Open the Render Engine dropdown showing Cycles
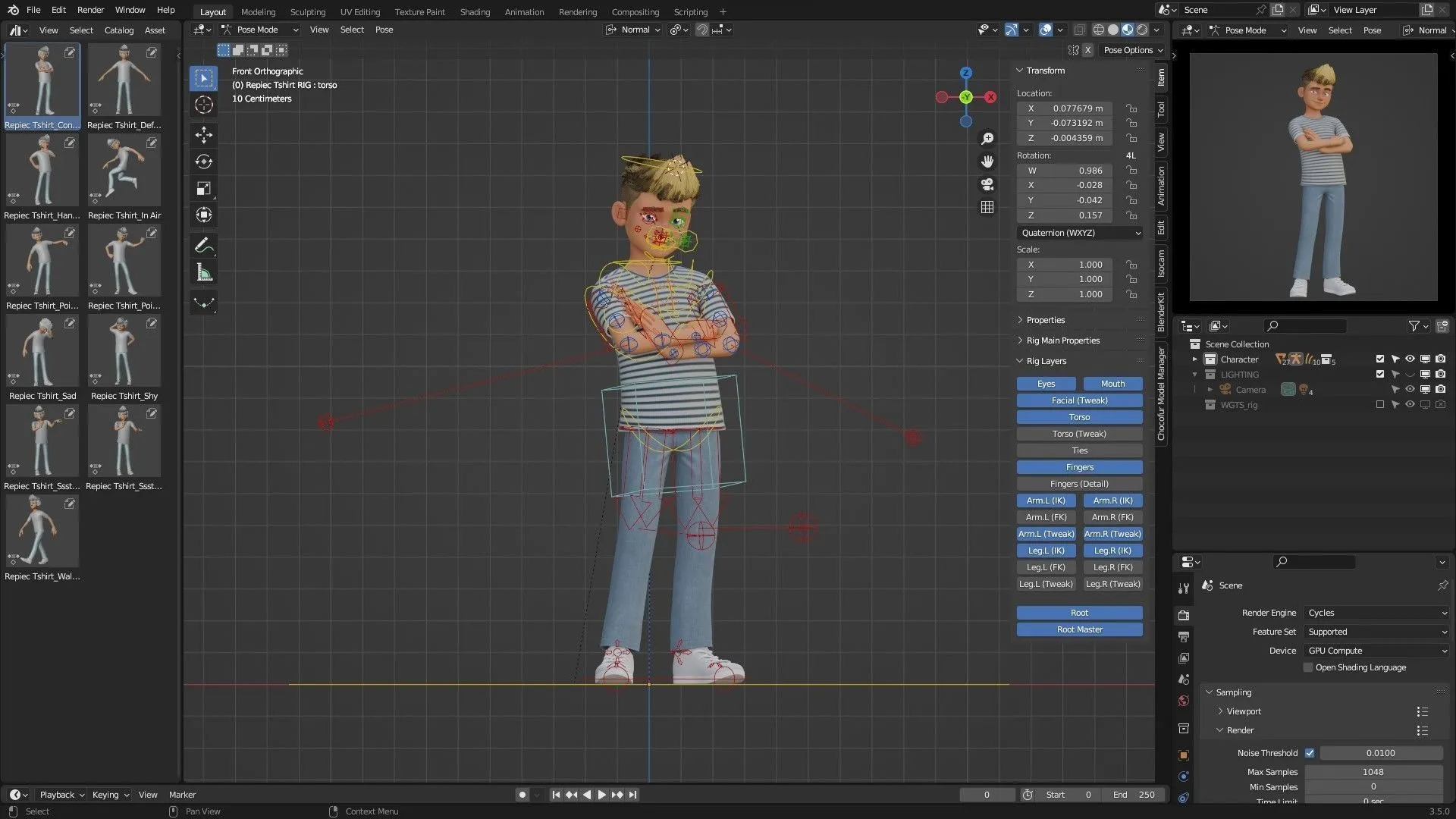This screenshot has width=1456, height=819. pyautogui.click(x=1375, y=612)
